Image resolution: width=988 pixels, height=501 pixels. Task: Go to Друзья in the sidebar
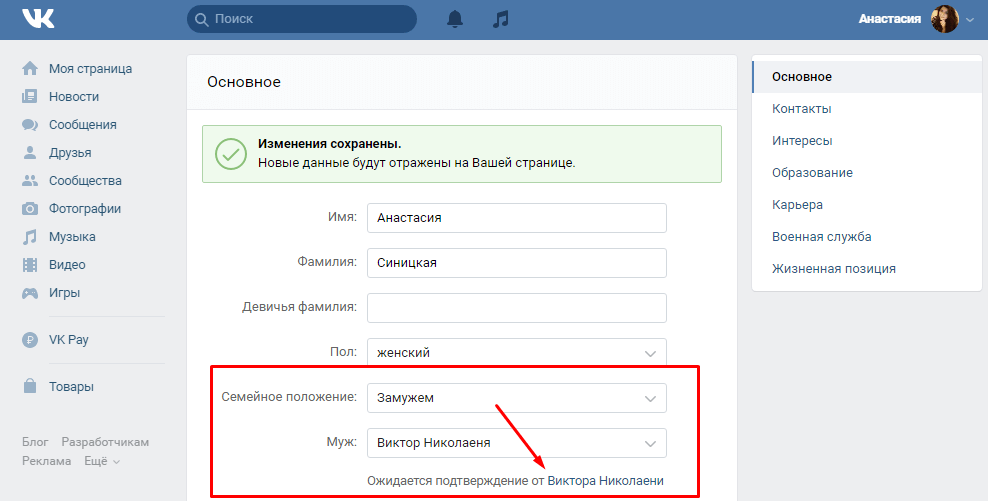coord(70,153)
